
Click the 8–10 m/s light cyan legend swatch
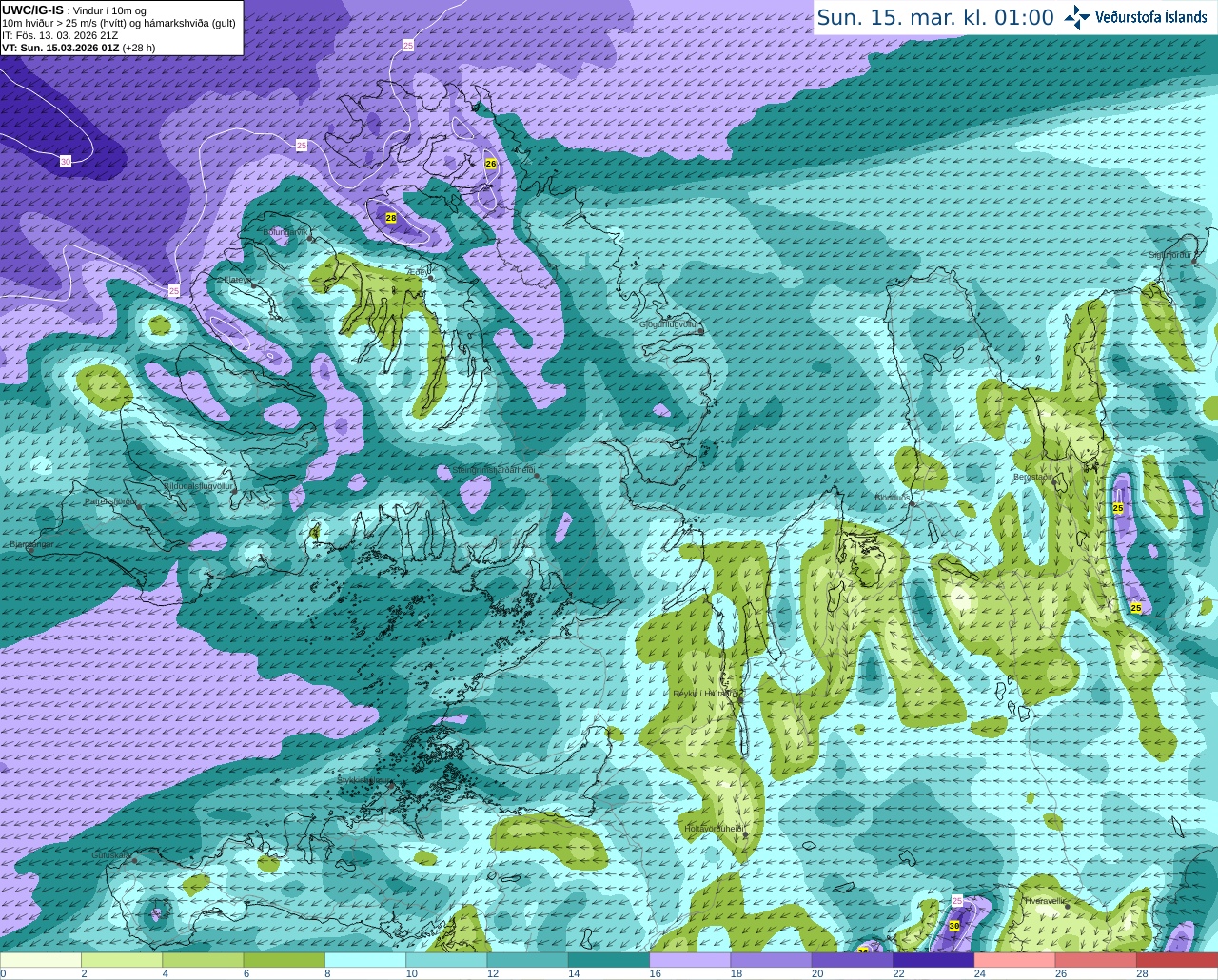365,960
